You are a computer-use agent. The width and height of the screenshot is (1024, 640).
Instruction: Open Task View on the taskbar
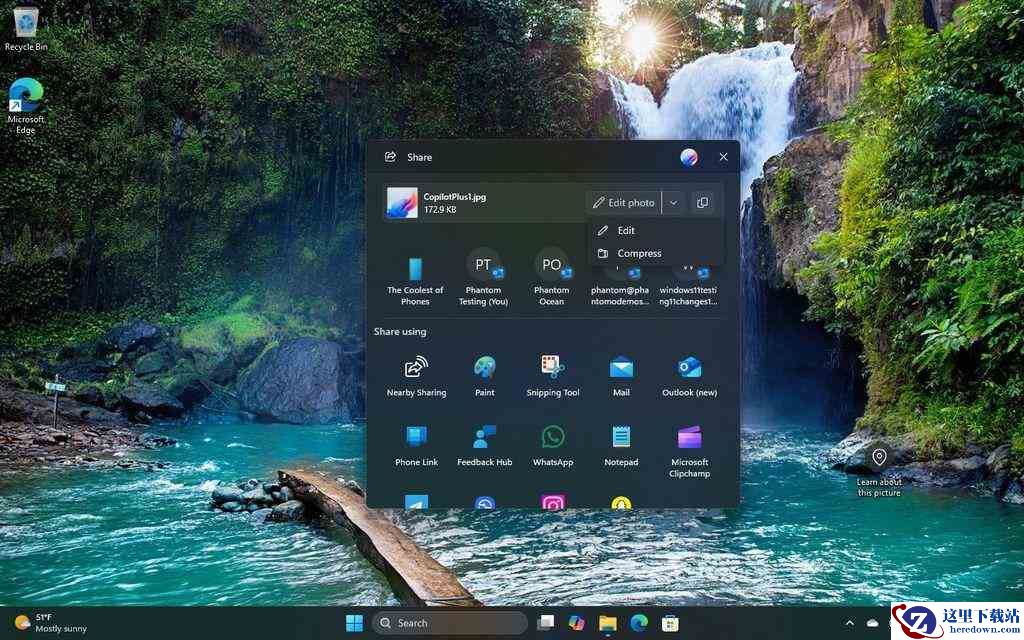[x=545, y=623]
